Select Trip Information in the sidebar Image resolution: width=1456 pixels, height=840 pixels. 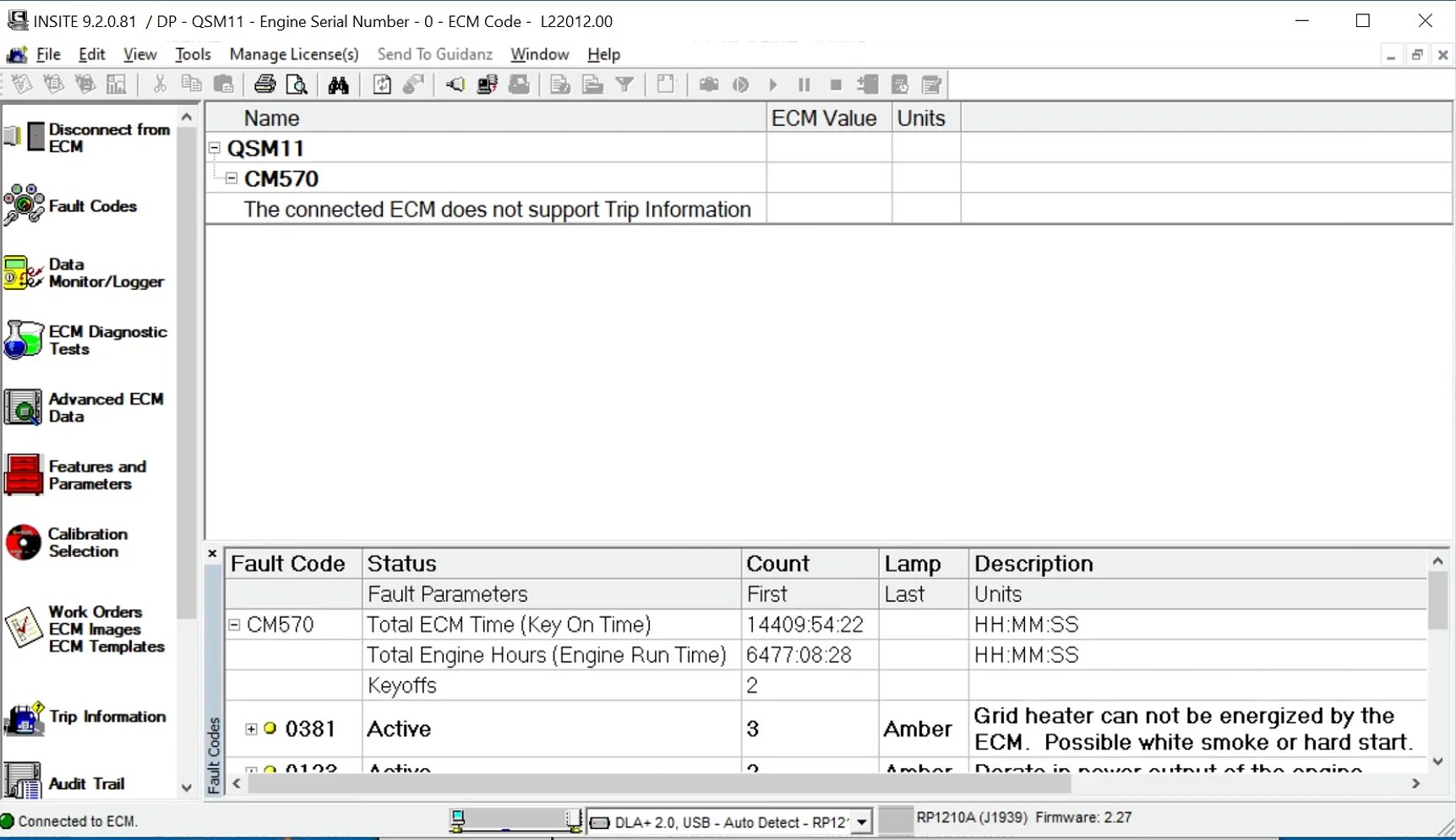pyautogui.click(x=85, y=717)
